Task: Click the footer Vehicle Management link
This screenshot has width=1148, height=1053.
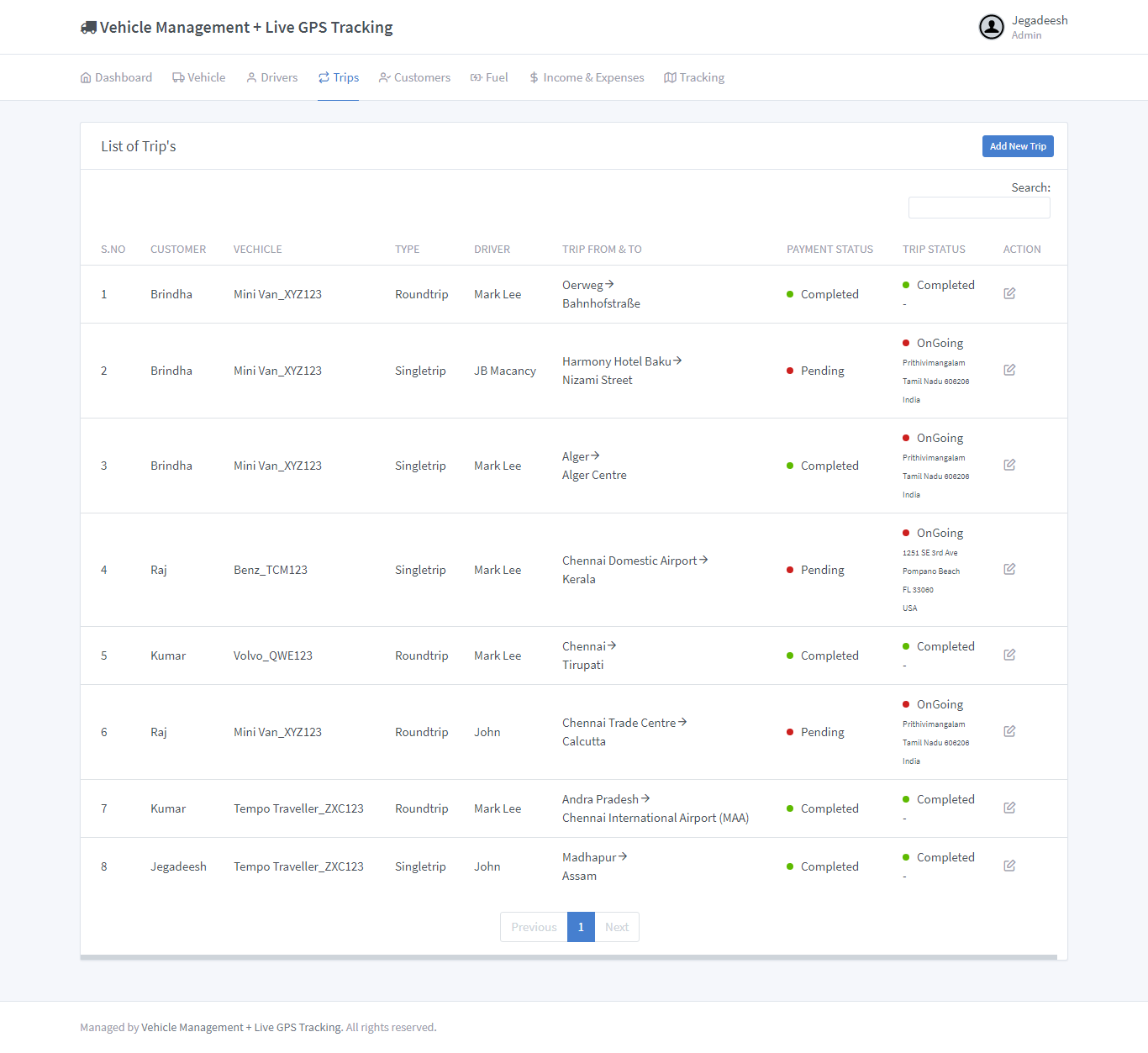Action: pos(241,1027)
